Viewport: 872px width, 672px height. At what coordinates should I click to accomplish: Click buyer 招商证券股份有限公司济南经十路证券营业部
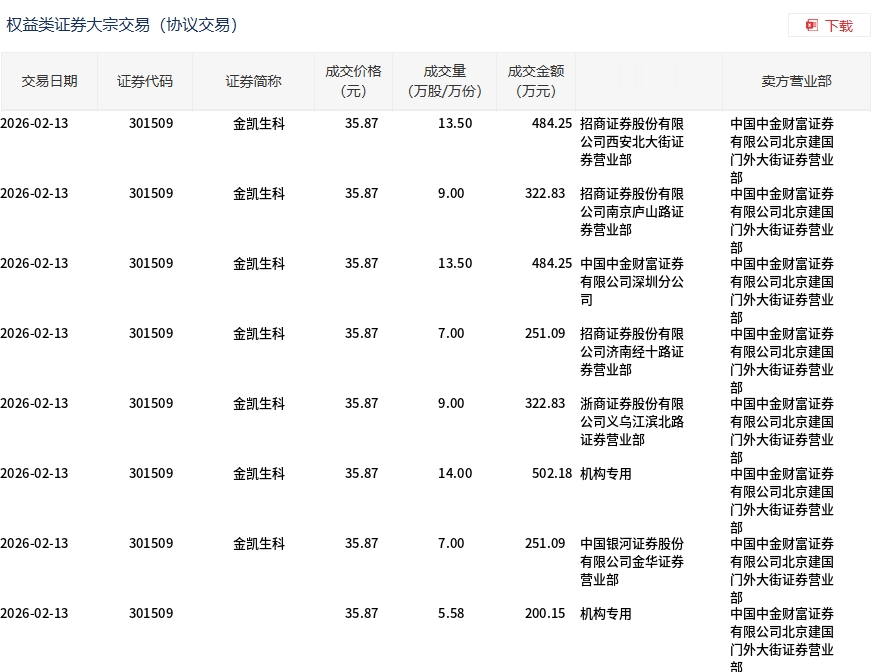coord(632,352)
